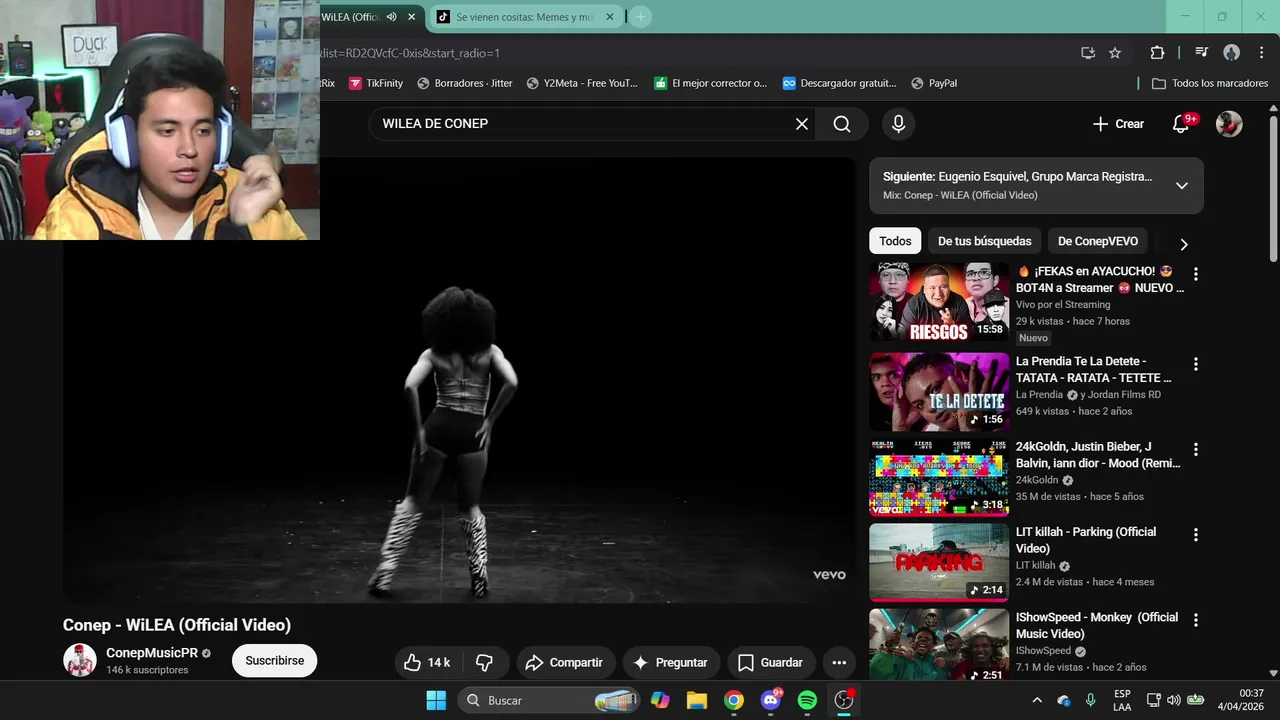Like the video with thumbs up
The image size is (1280, 720).
coord(427,662)
